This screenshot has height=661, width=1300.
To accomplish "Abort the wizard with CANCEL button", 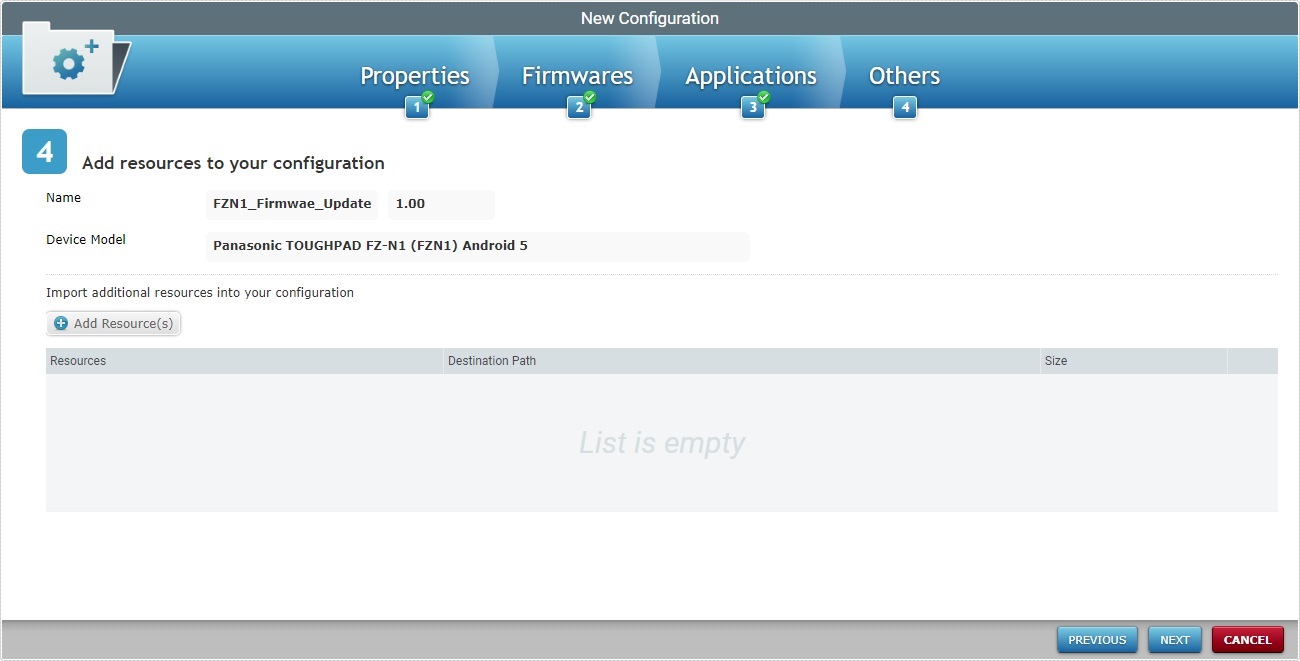I will (x=1247, y=640).
